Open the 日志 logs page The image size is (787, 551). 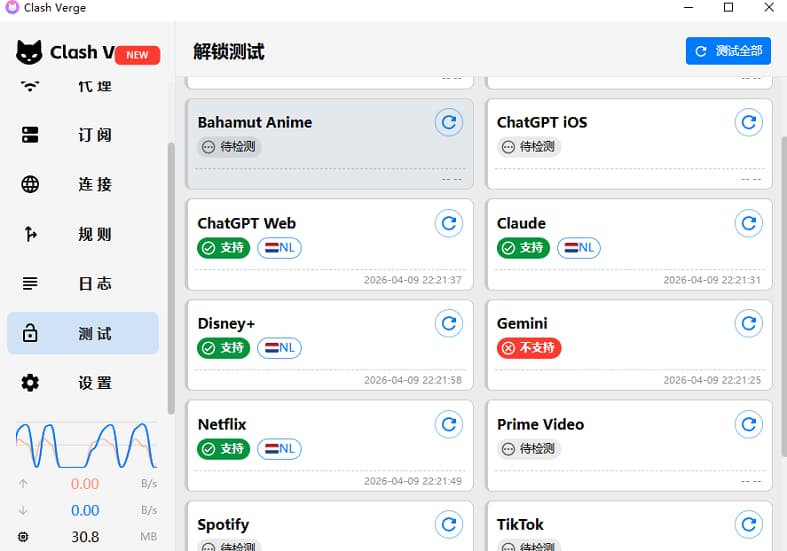point(83,284)
